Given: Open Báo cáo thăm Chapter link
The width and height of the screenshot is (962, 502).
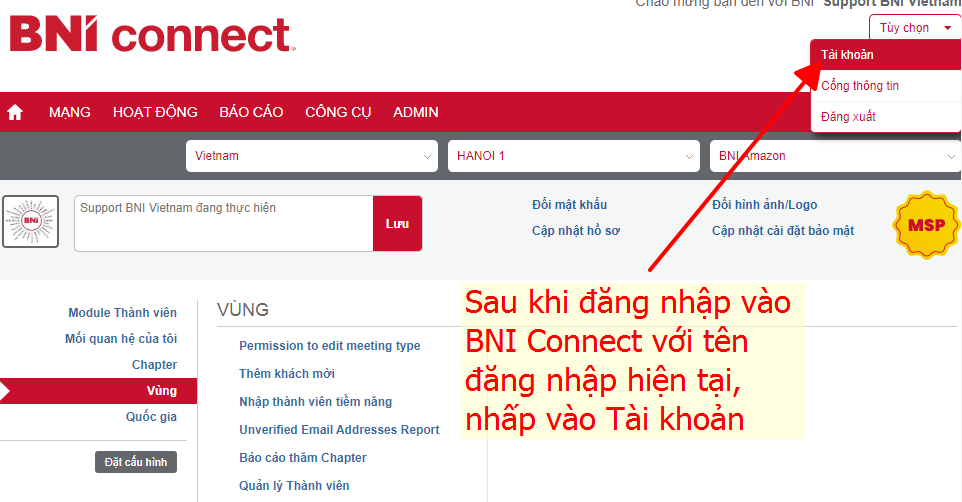Looking at the screenshot, I should point(303,458).
